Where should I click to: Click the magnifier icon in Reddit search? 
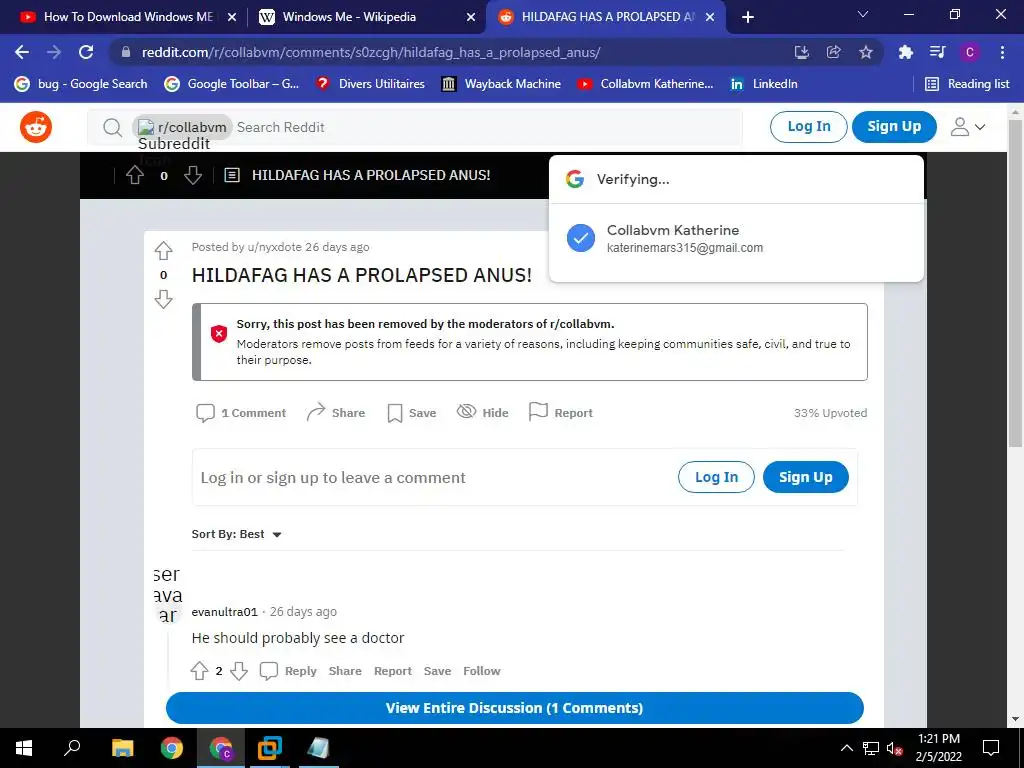pyautogui.click(x=112, y=127)
